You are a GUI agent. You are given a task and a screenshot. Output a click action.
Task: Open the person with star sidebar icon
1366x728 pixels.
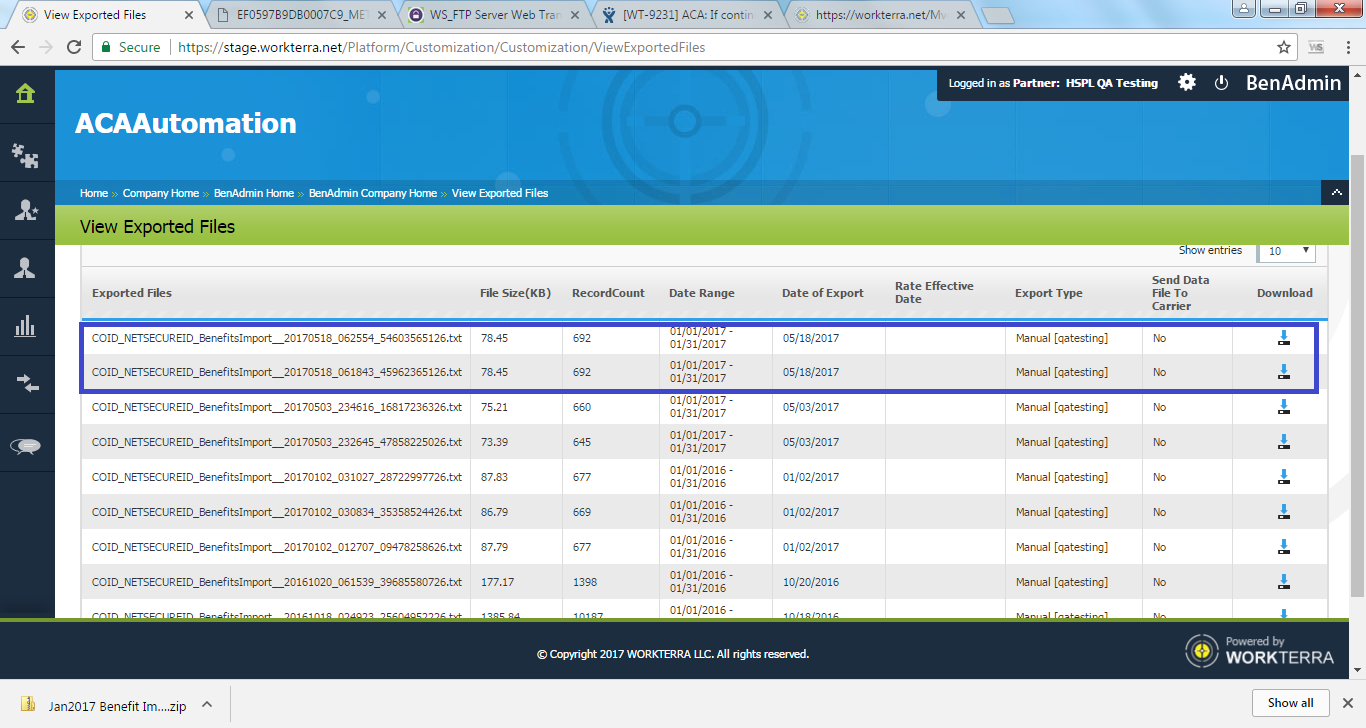[25, 210]
